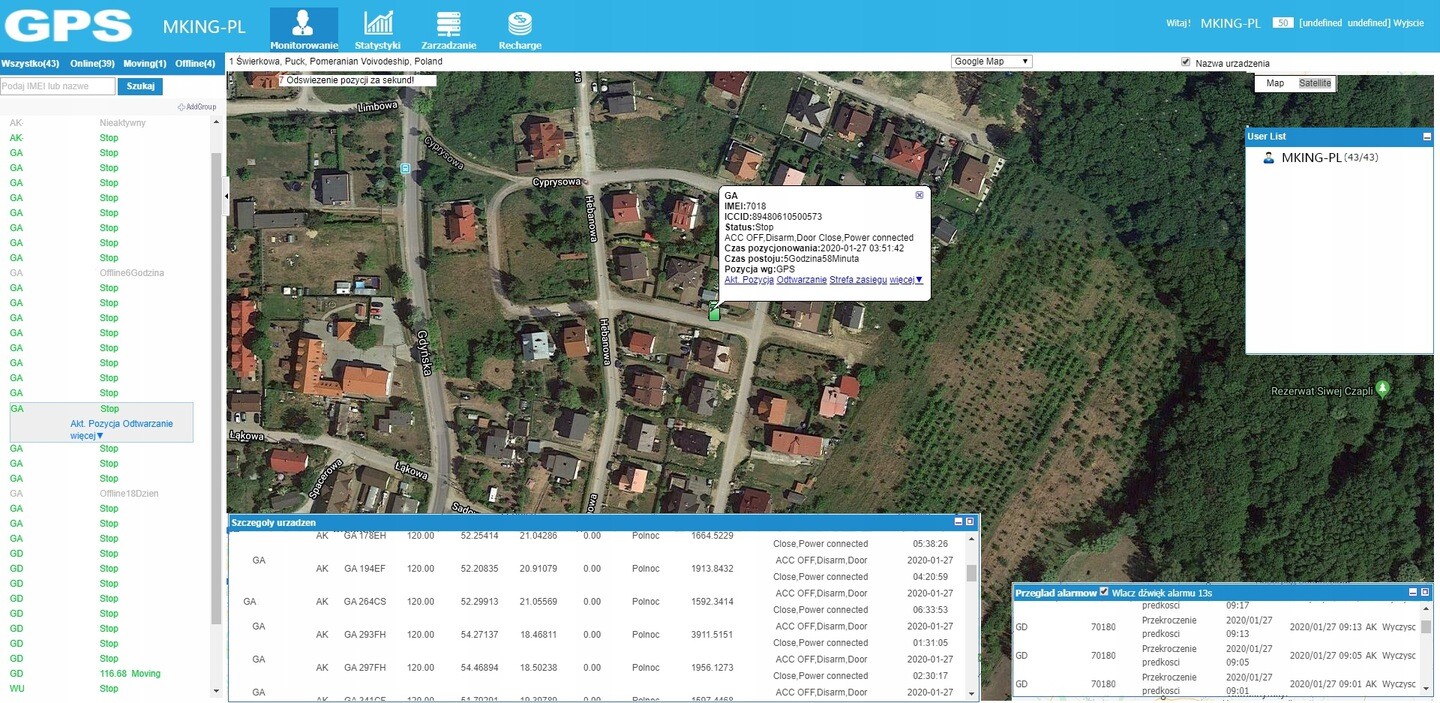Click the Szukaj search button
The height and width of the screenshot is (703, 1440).
click(140, 86)
